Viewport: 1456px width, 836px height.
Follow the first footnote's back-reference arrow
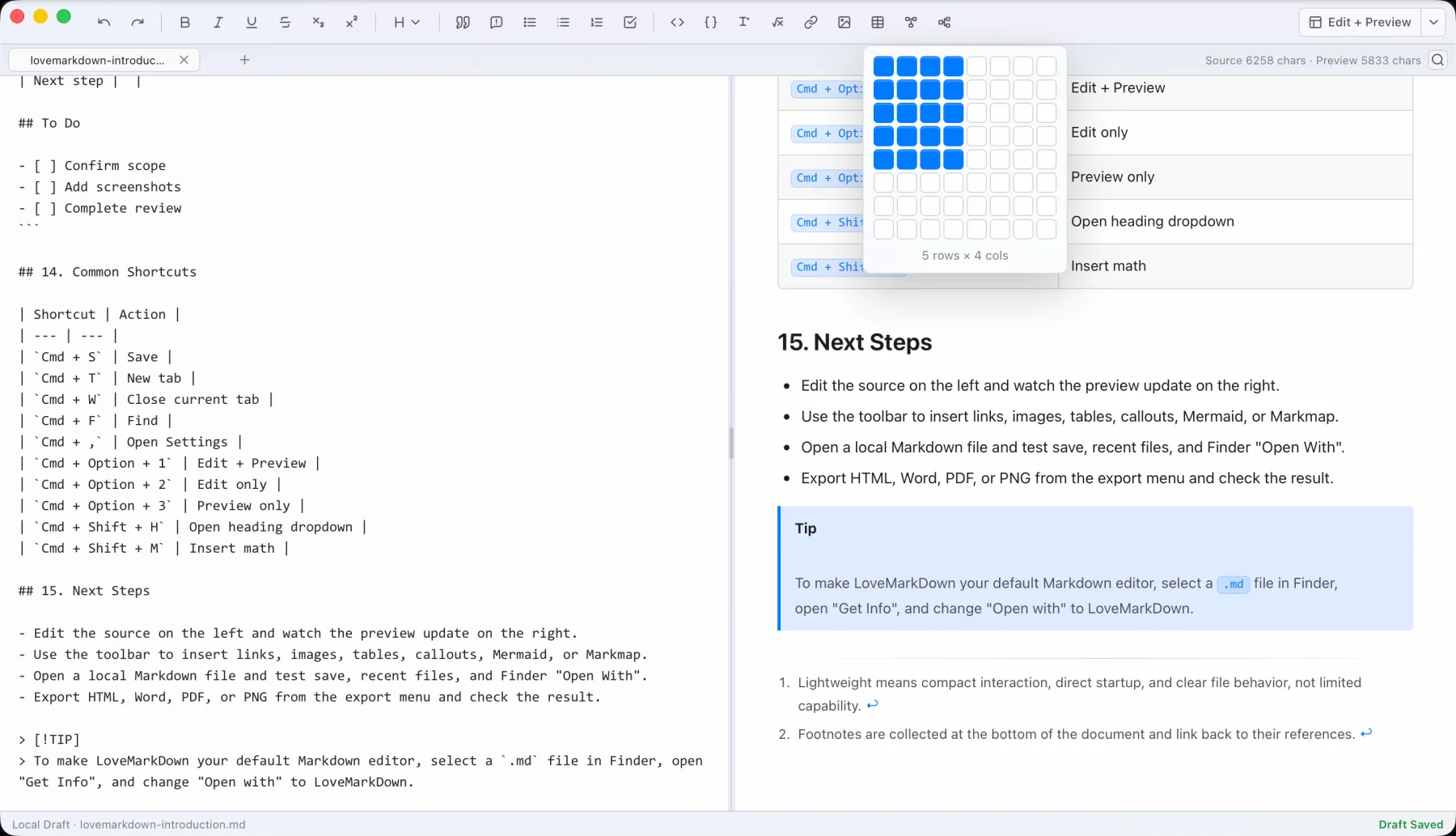point(872,705)
